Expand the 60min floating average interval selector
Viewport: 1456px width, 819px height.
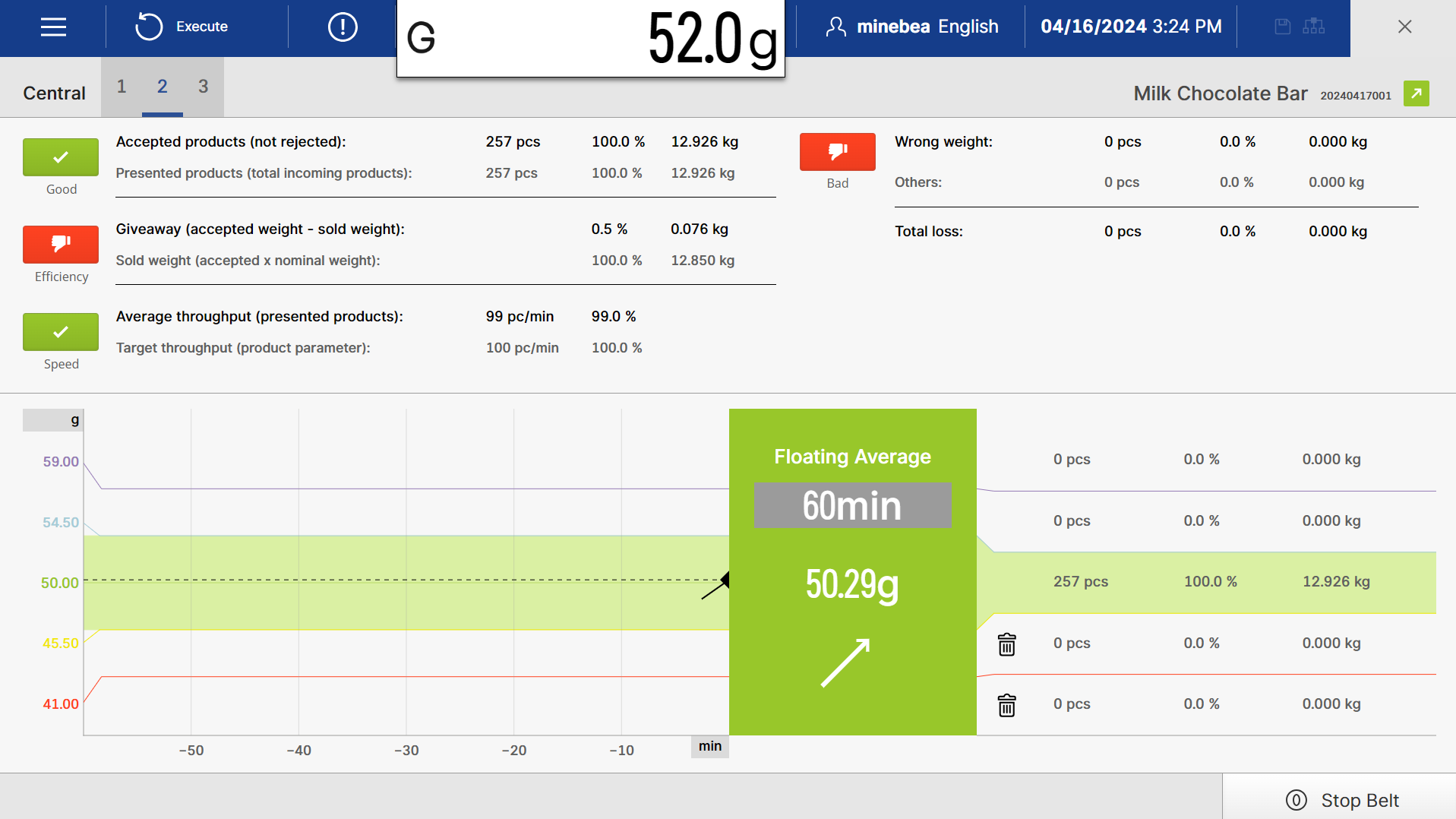tap(852, 506)
